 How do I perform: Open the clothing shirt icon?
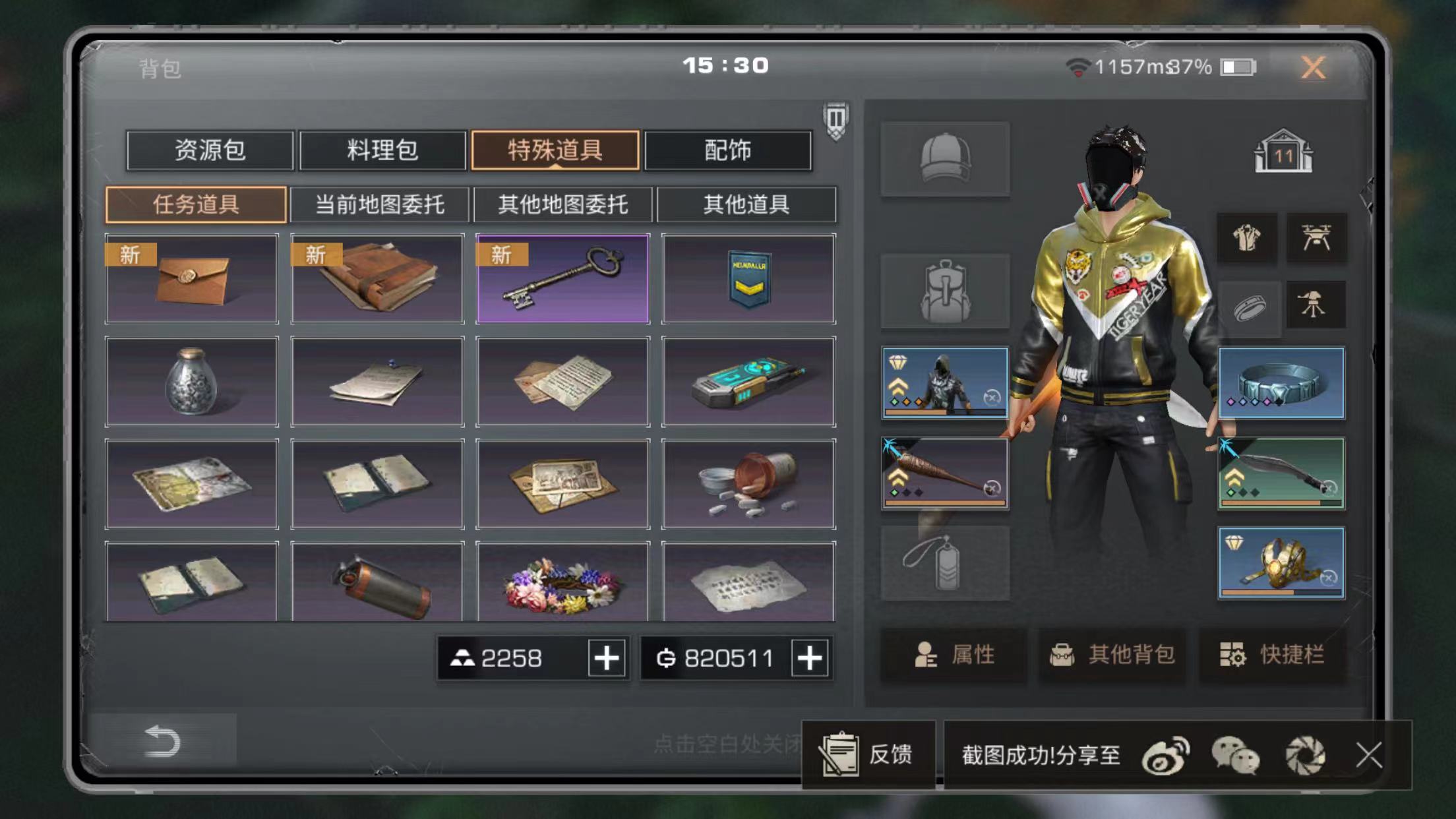point(1246,237)
